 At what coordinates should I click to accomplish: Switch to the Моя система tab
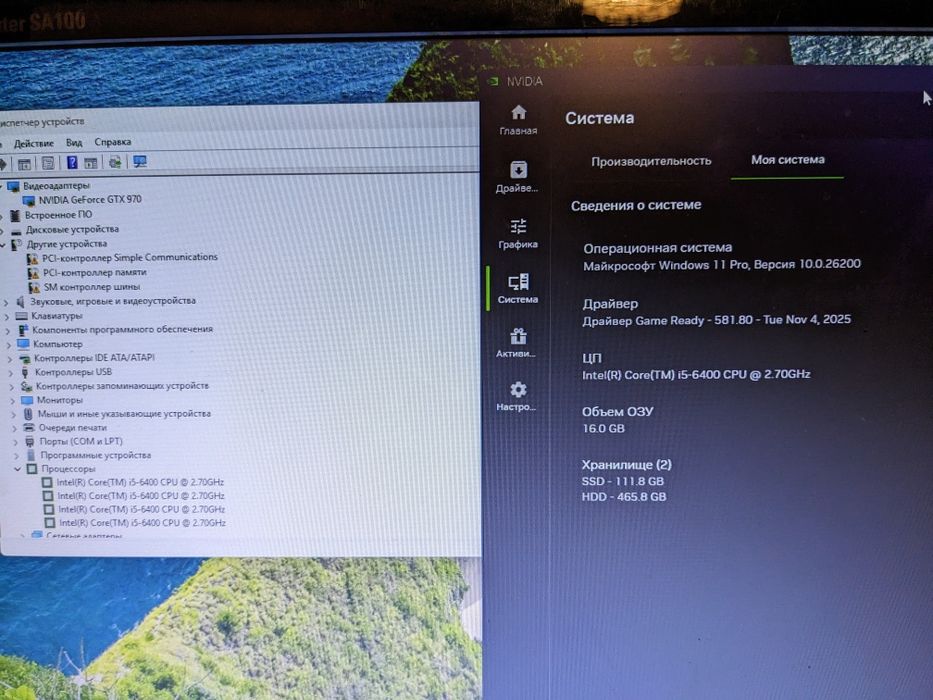[x=788, y=160]
